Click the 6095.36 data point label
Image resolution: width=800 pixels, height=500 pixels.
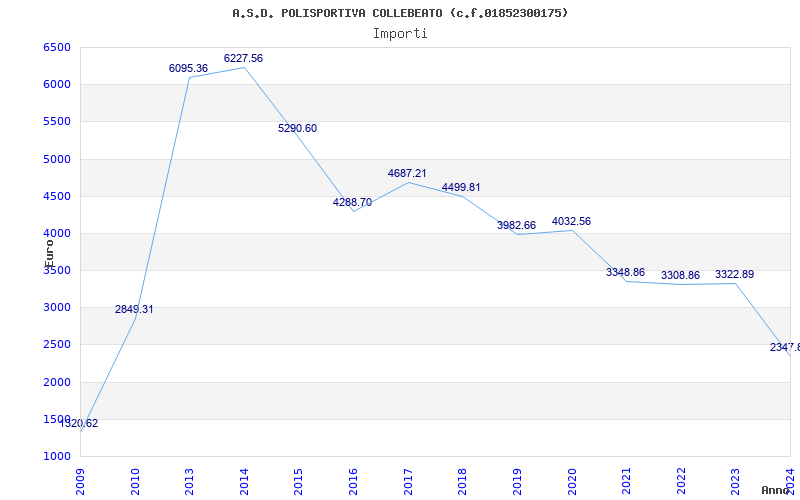click(188, 69)
